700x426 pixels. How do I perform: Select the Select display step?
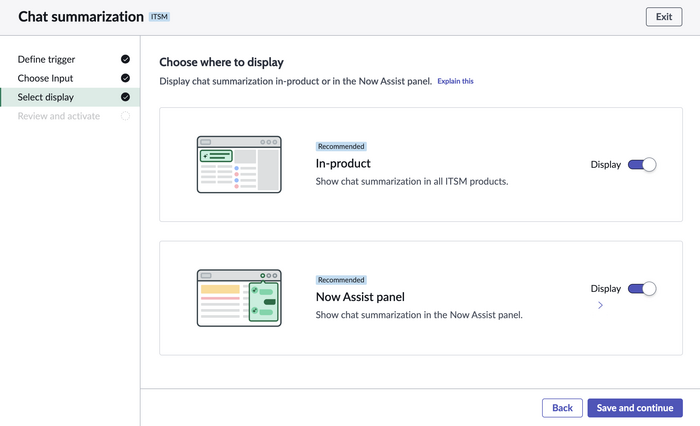70,97
